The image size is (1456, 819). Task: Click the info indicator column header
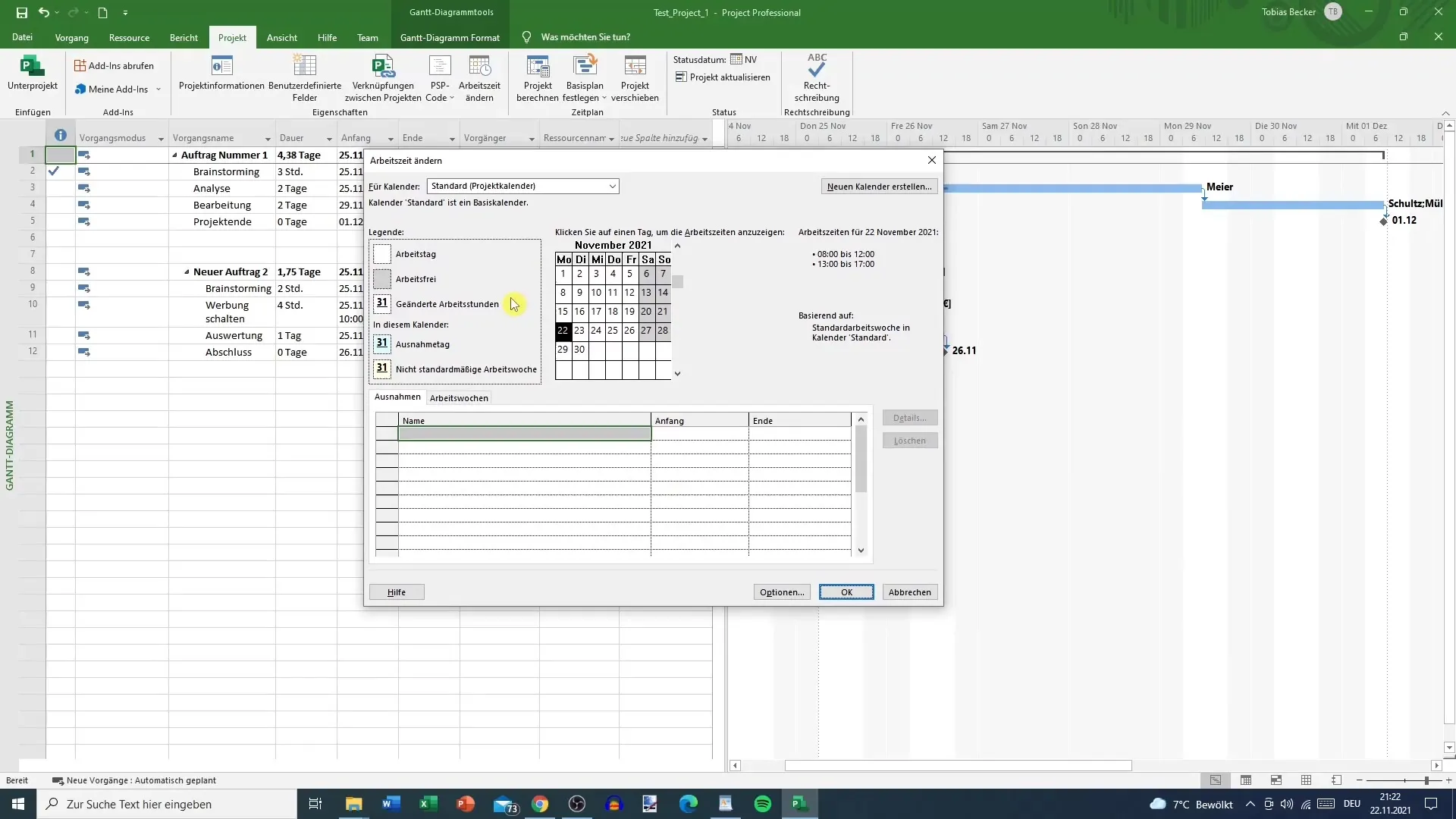61,136
